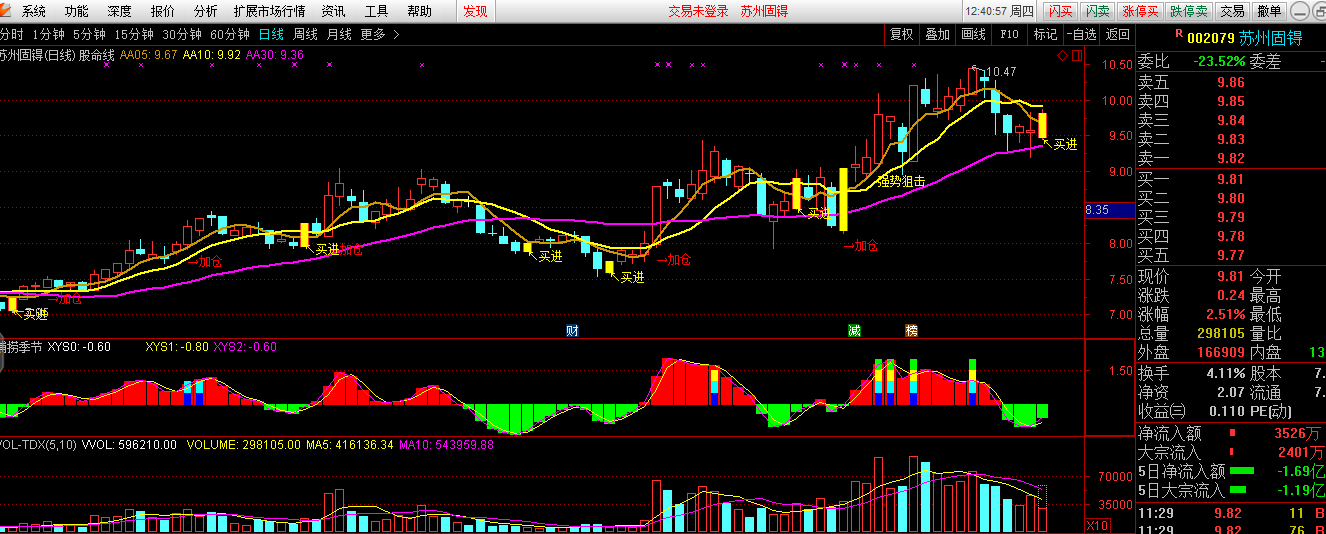The height and width of the screenshot is (534, 1326).
Task: Click the X10 volume scale label
Action: (x=1097, y=525)
